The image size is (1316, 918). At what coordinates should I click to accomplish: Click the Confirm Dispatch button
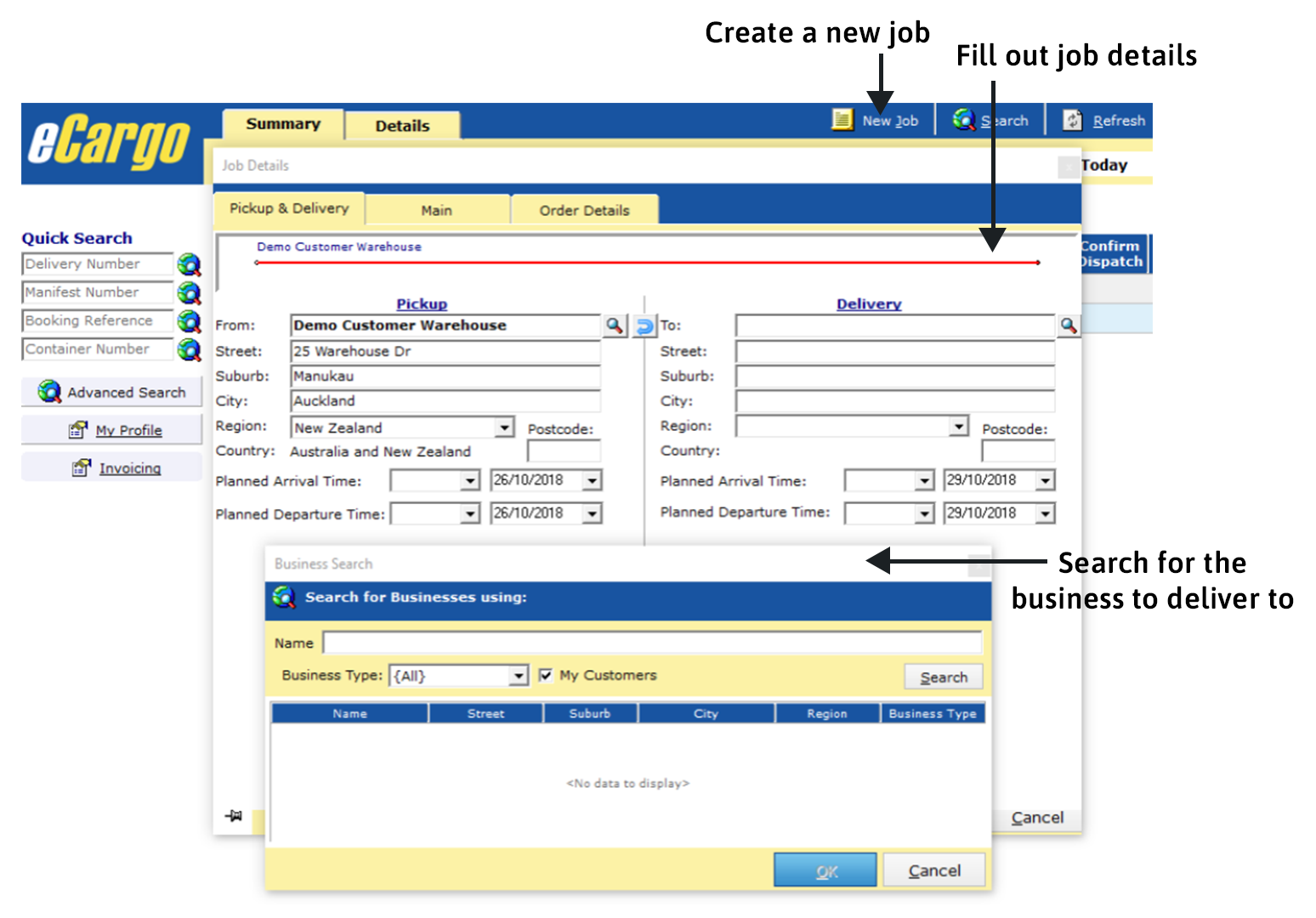[1112, 254]
